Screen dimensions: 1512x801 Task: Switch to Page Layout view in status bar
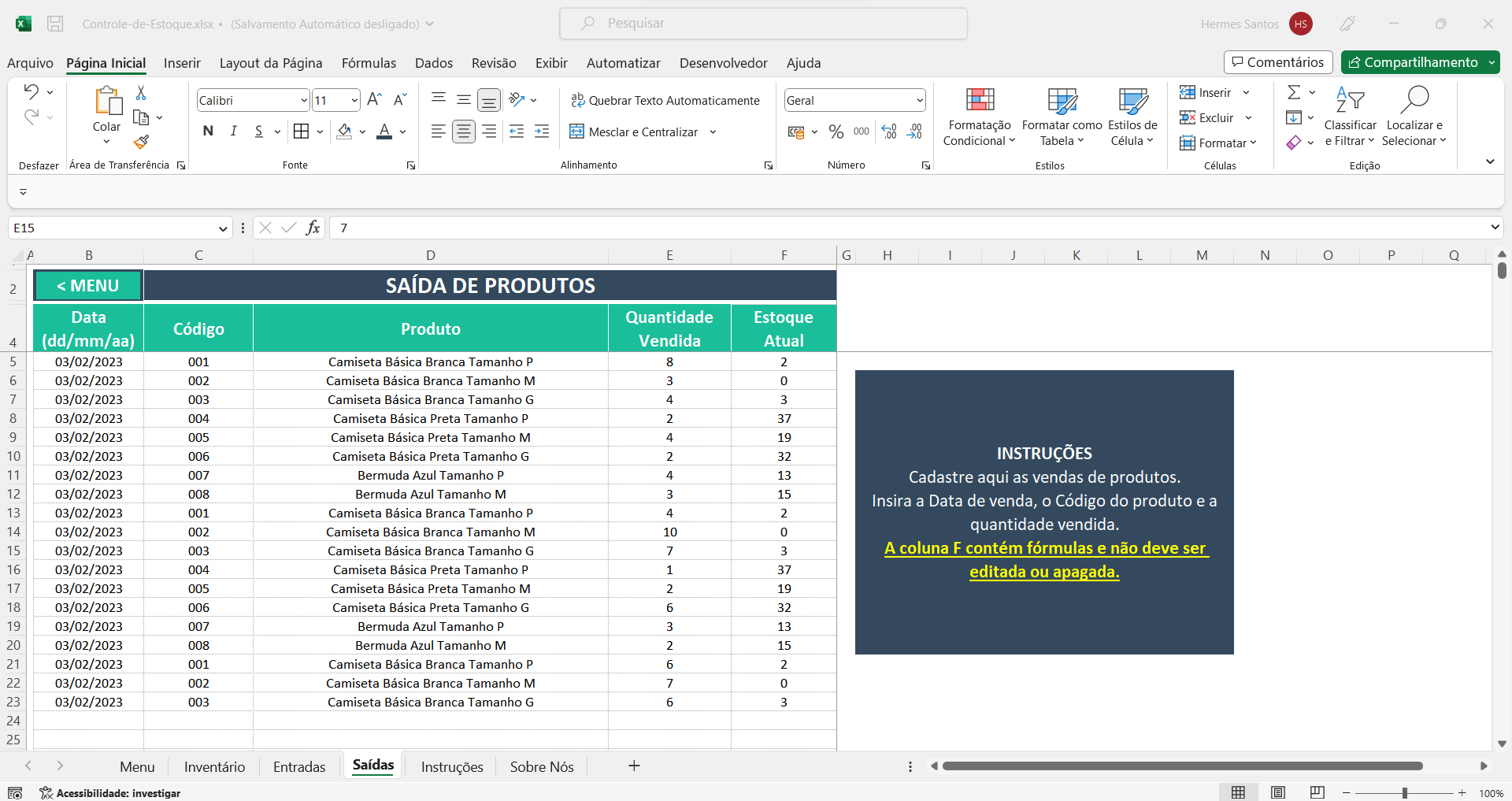tap(1278, 792)
